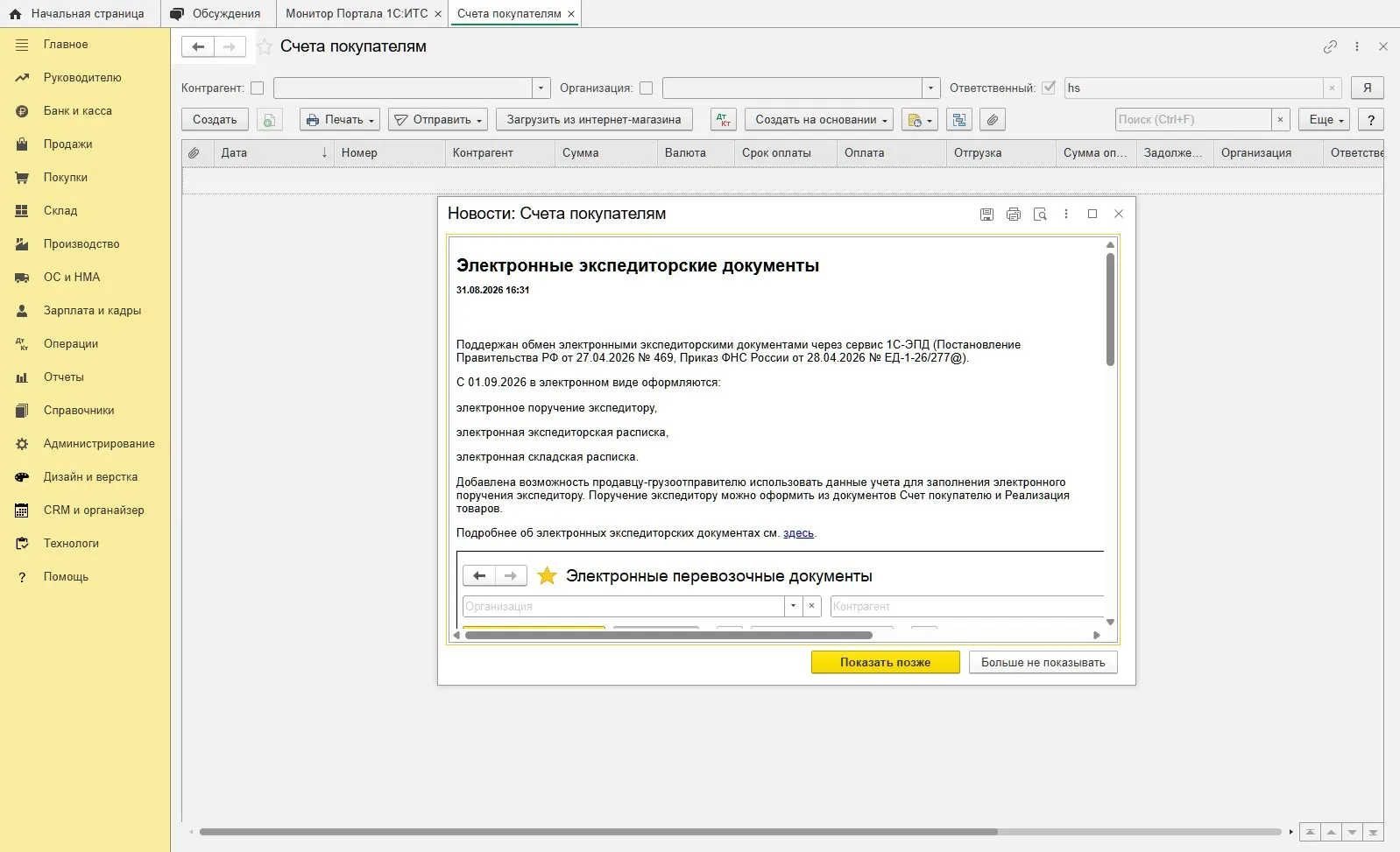Enable the Организация filter checkbox
The image size is (1400, 852).
(x=646, y=88)
